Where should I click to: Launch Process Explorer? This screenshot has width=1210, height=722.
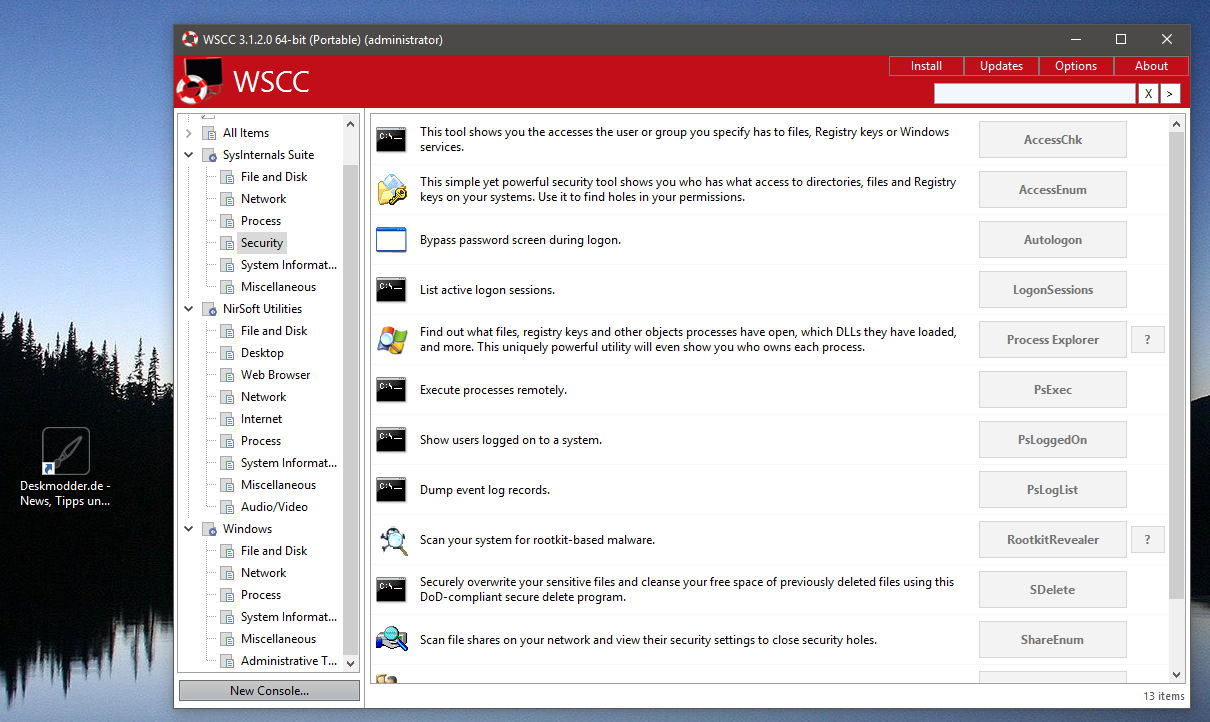click(1053, 340)
